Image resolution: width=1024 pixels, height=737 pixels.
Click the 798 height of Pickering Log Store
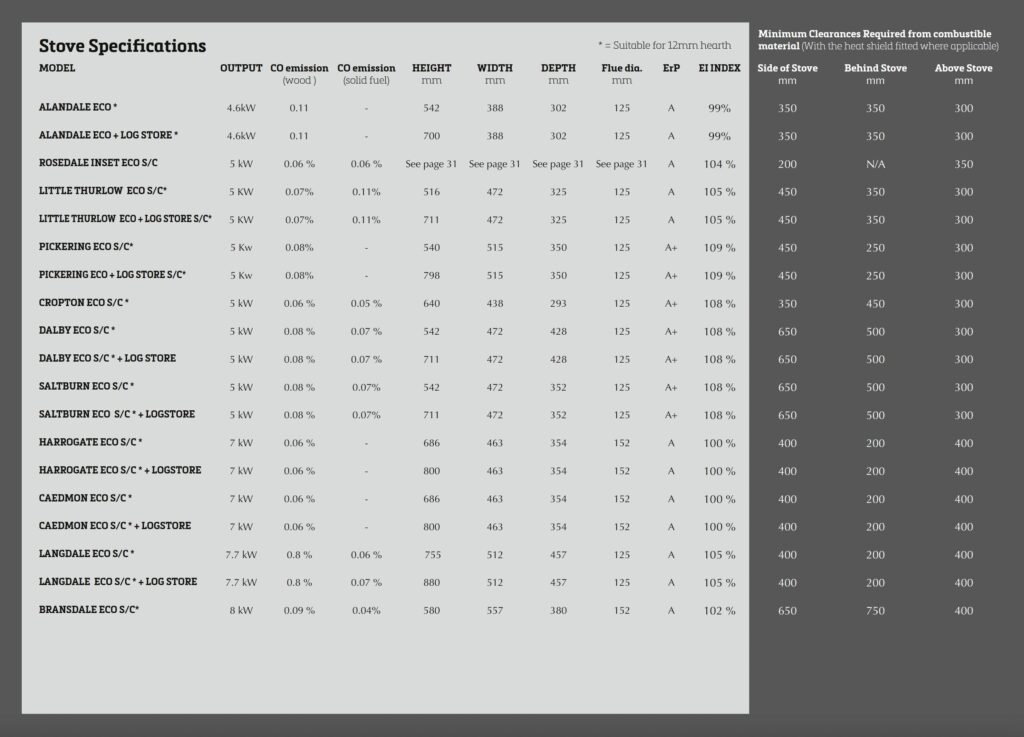[432, 275]
